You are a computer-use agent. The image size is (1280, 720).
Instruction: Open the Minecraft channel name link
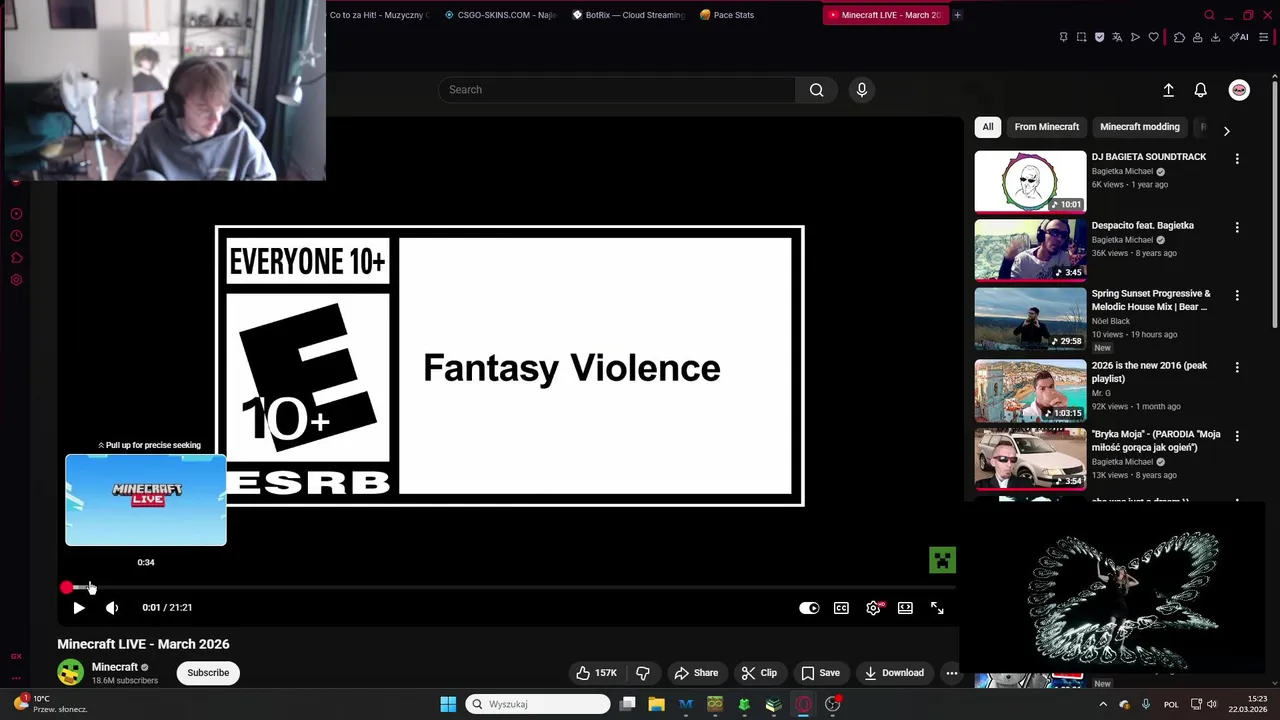point(115,667)
